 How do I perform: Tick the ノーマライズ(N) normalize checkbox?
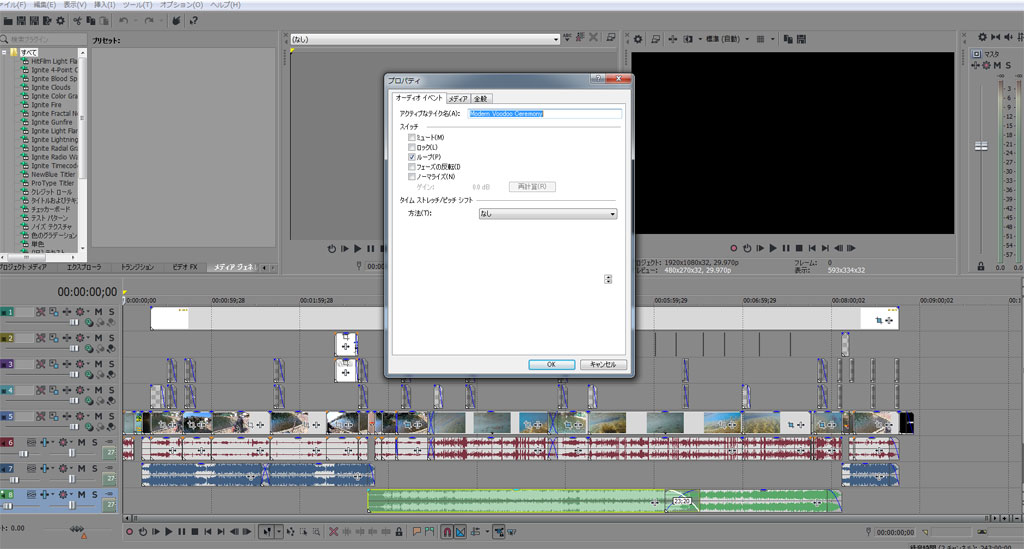point(412,176)
